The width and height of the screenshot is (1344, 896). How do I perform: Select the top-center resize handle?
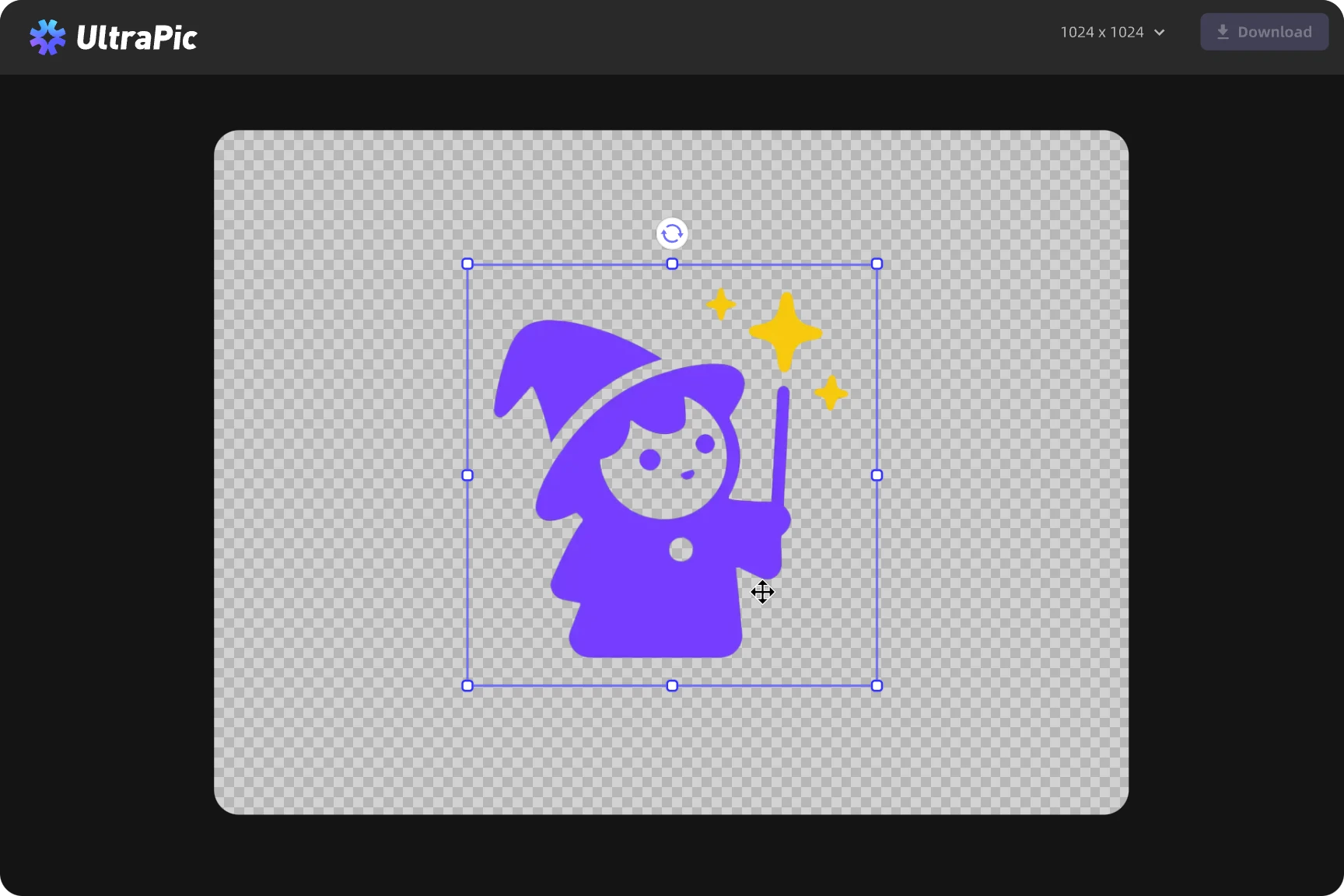click(672, 264)
